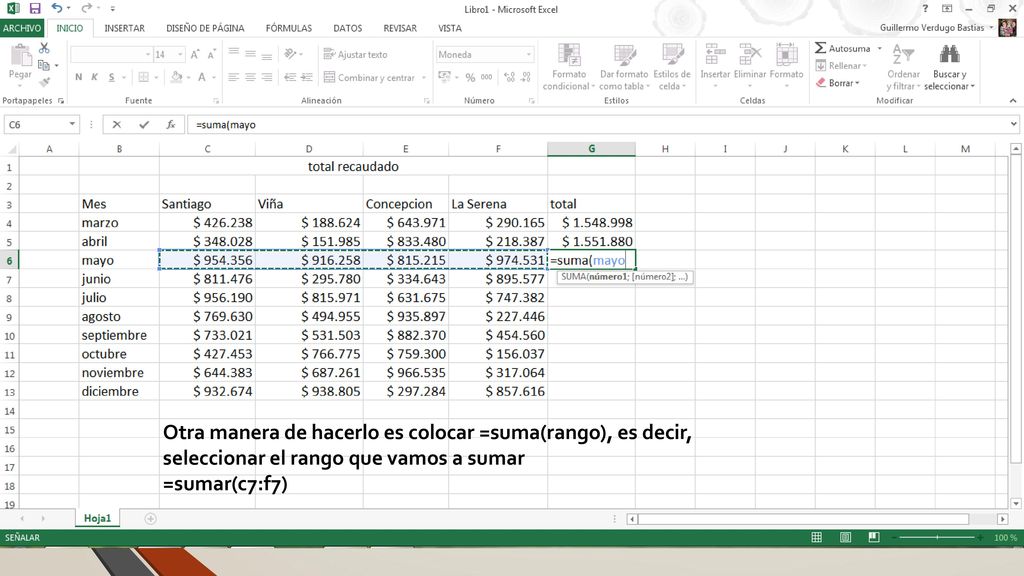
Task: Switch to the INSERTAR tab
Action: (x=125, y=28)
